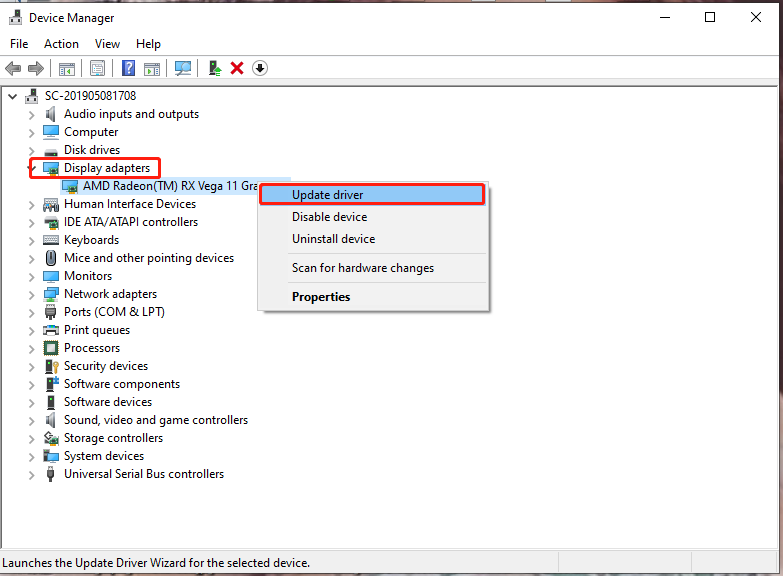The width and height of the screenshot is (783, 576).
Task: Click the Disk drives icon
Action: [x=50, y=151]
